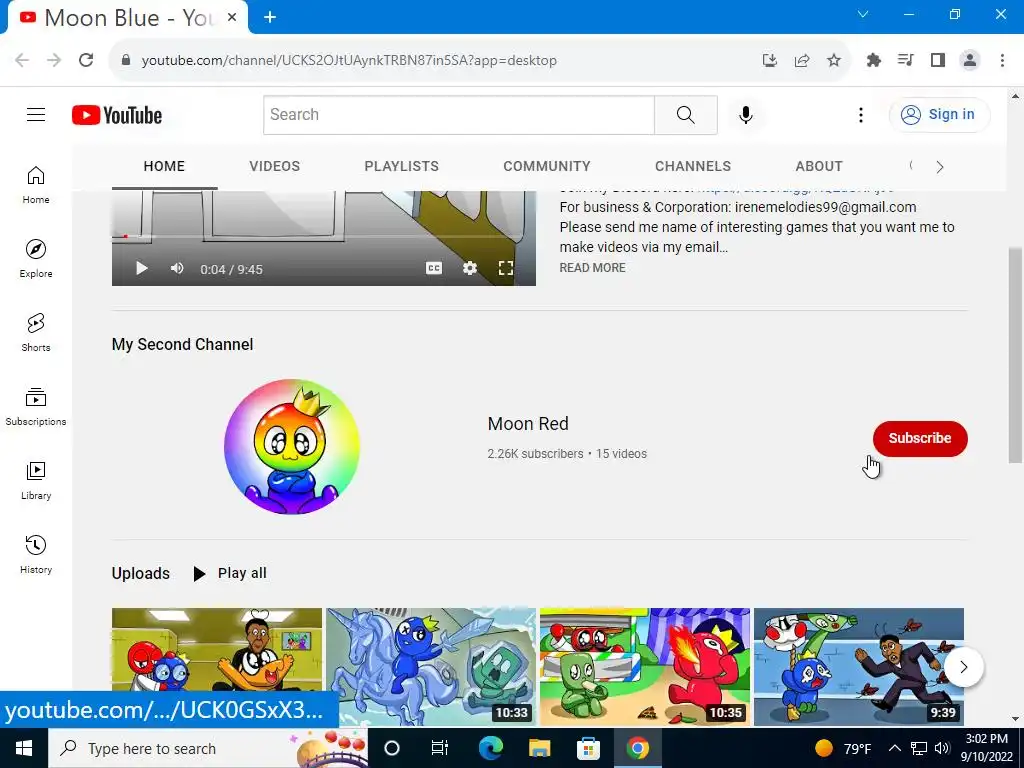The image size is (1024, 768).
Task: Switch to the VIDEOS tab
Action: click(x=274, y=167)
